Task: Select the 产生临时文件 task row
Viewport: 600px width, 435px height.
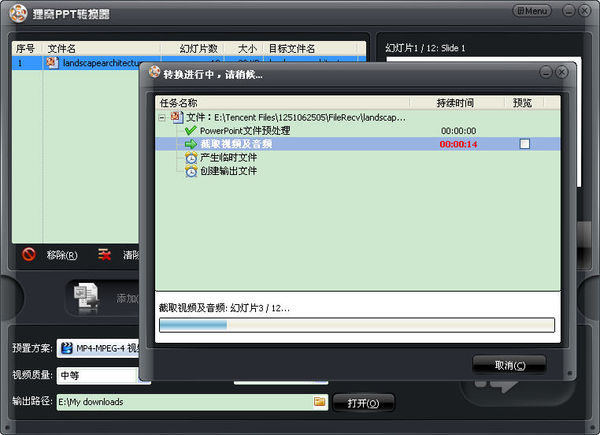Action: (x=358, y=157)
